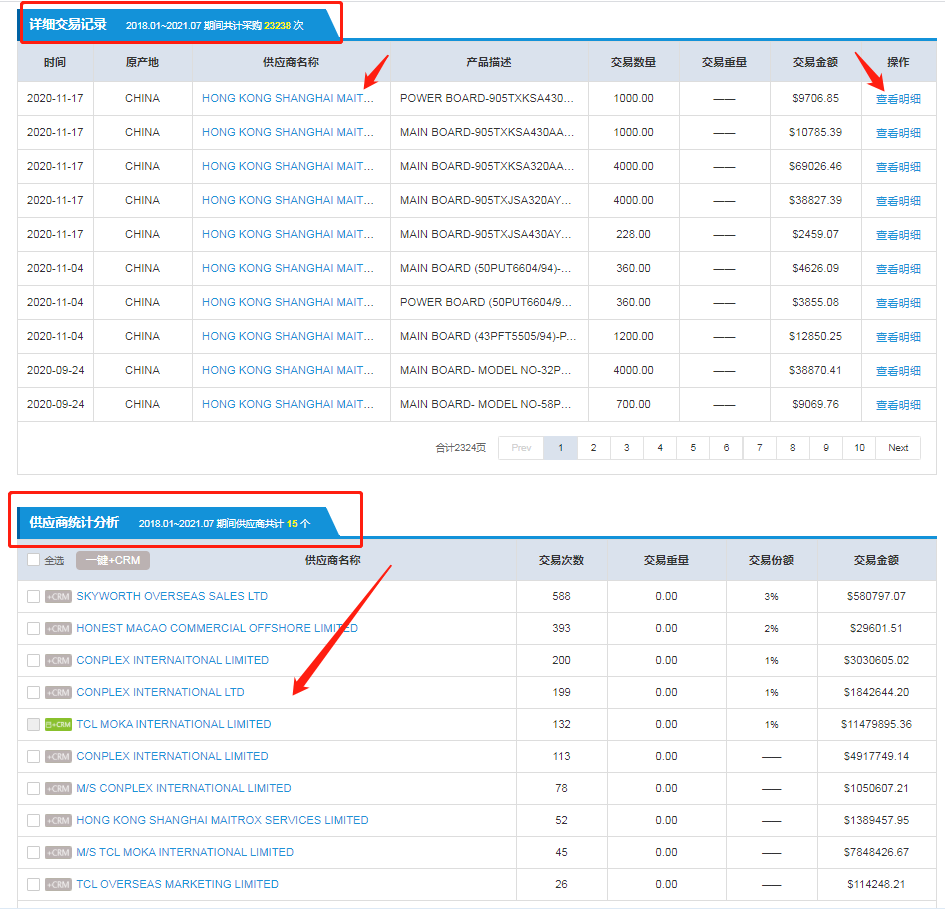
Task: Open page 7 of transaction records
Action: click(x=759, y=447)
